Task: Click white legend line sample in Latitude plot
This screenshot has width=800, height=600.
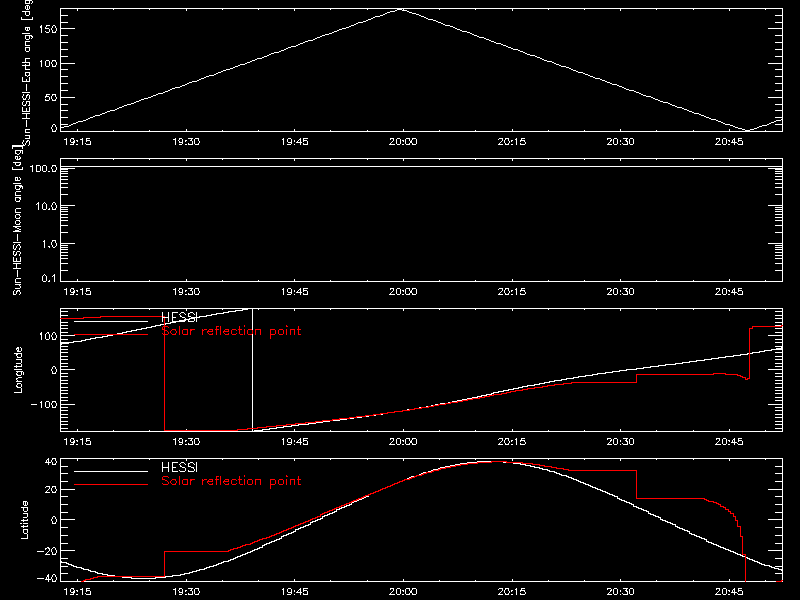Action: pyautogui.click(x=111, y=471)
